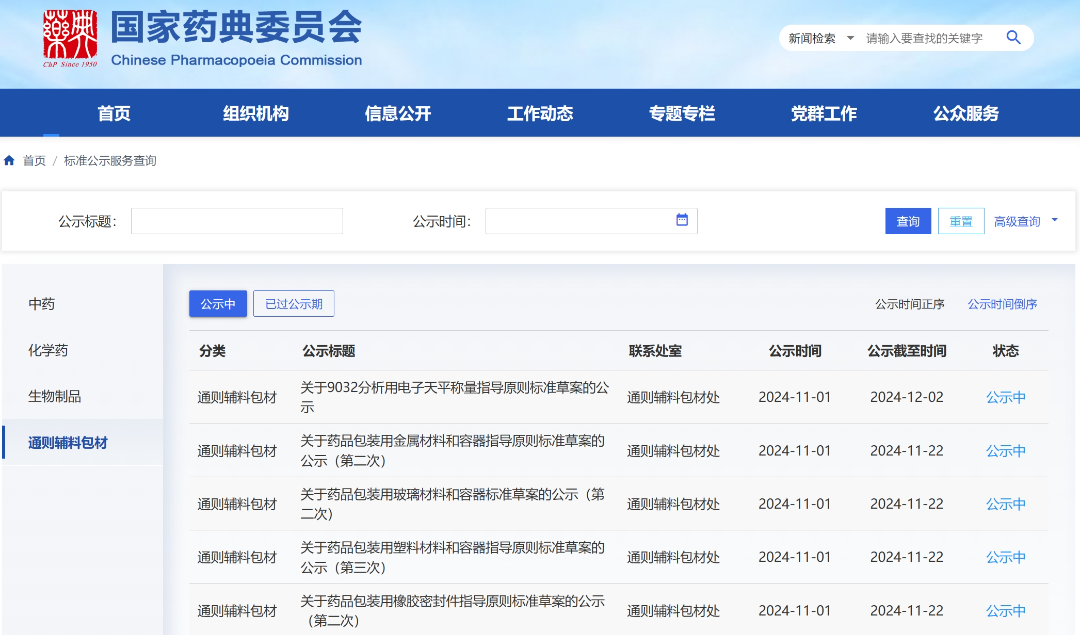Click the 首页 breadcrumb link
The width and height of the screenshot is (1080, 635).
[34, 160]
